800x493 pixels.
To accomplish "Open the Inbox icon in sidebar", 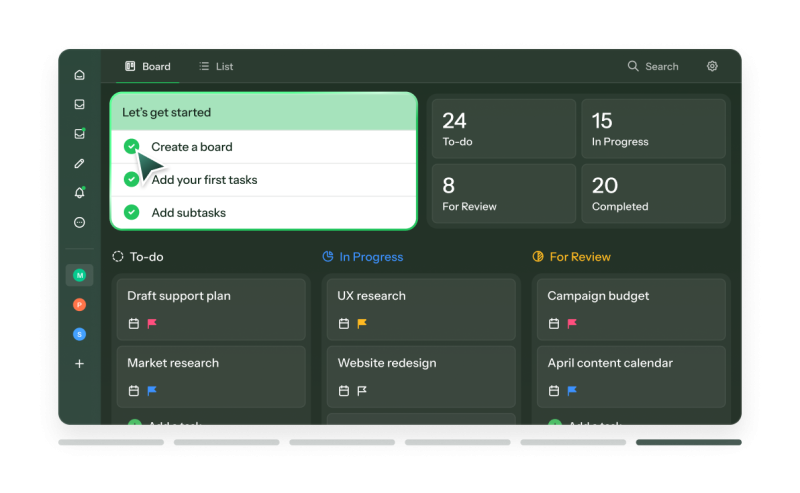I will (x=79, y=104).
